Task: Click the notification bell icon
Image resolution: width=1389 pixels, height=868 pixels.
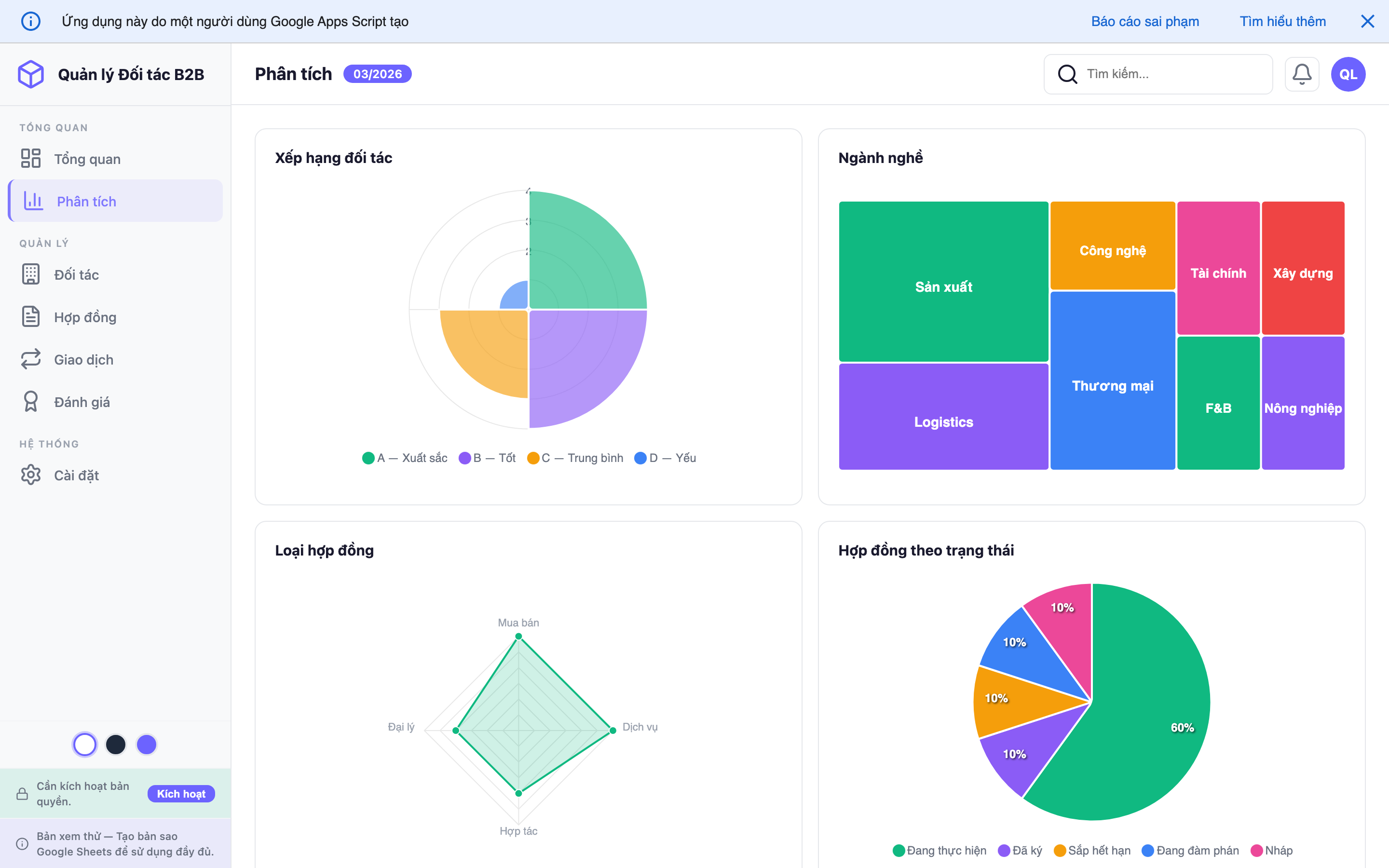Action: point(1301,74)
